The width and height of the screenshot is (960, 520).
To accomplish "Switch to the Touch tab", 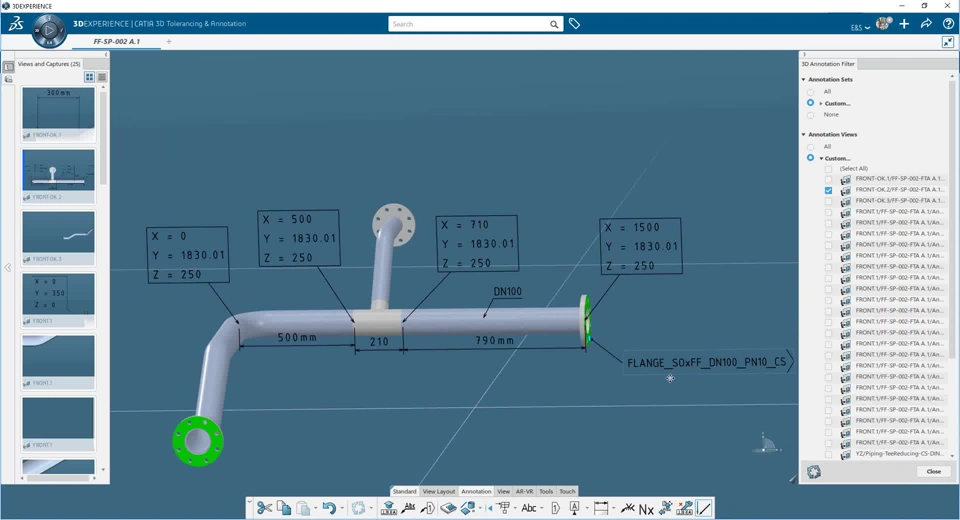I will point(567,491).
